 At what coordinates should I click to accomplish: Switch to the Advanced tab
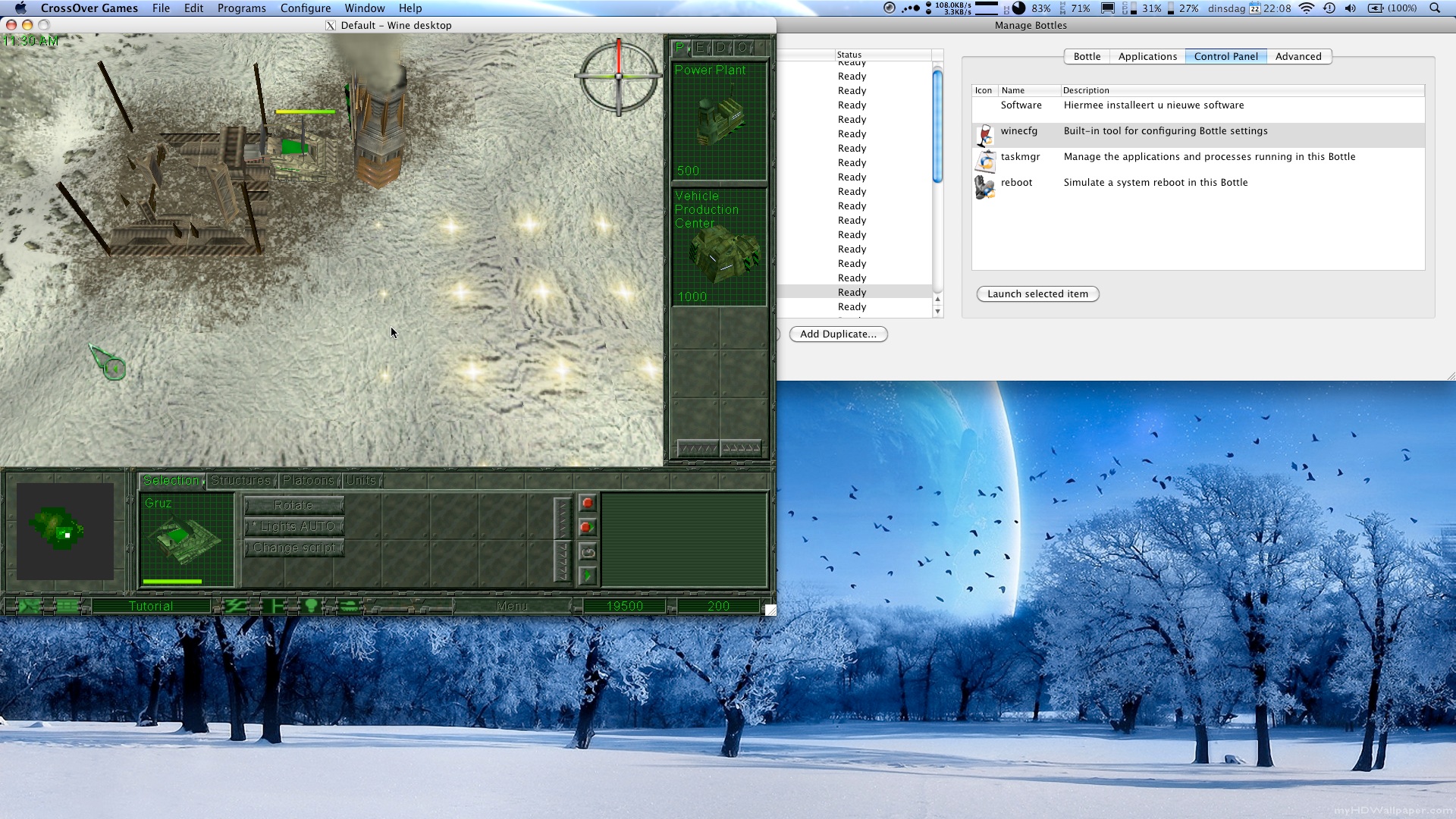click(1298, 57)
